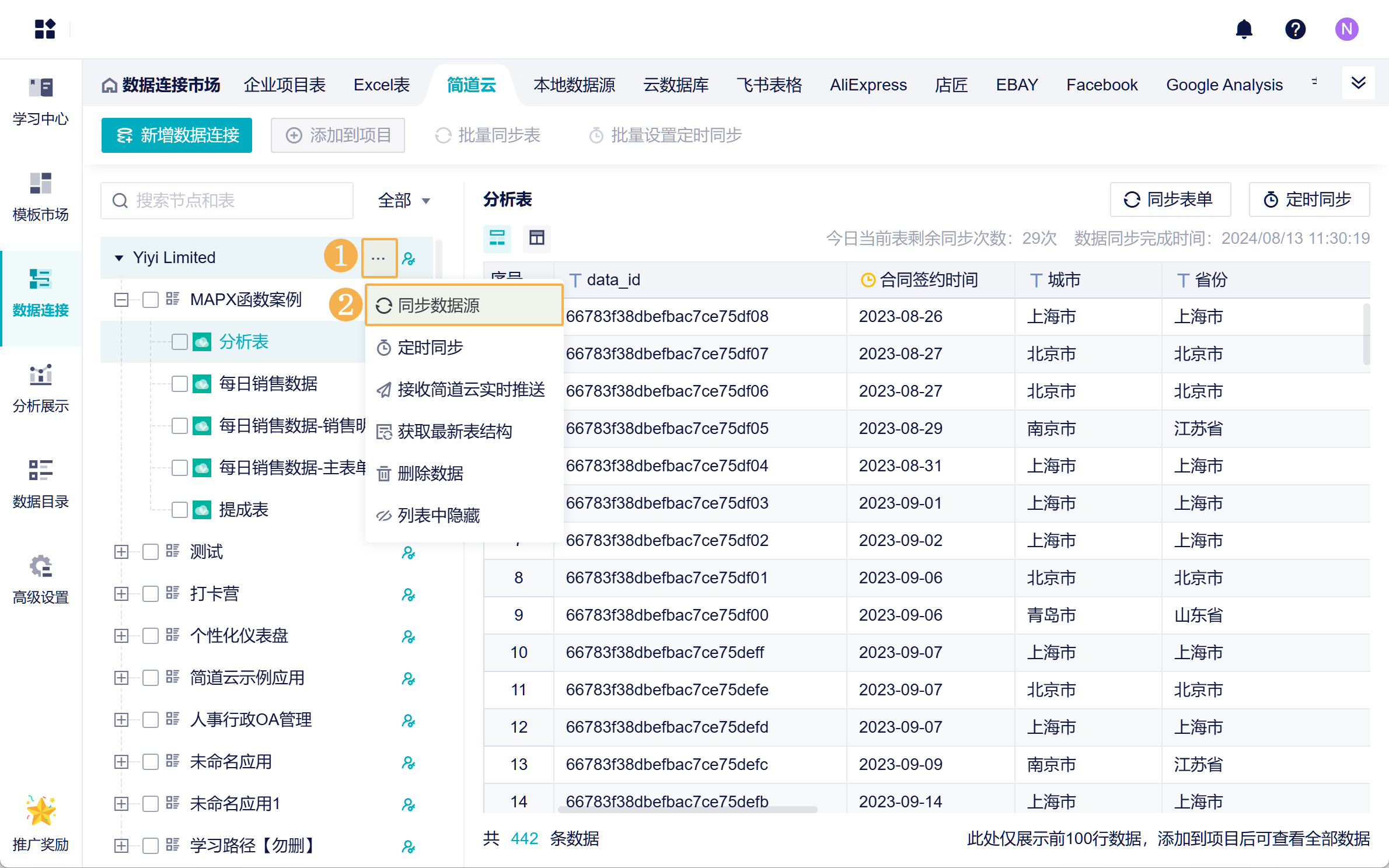Open the 全部 filter dropdown
1389x868 pixels.
(x=404, y=201)
